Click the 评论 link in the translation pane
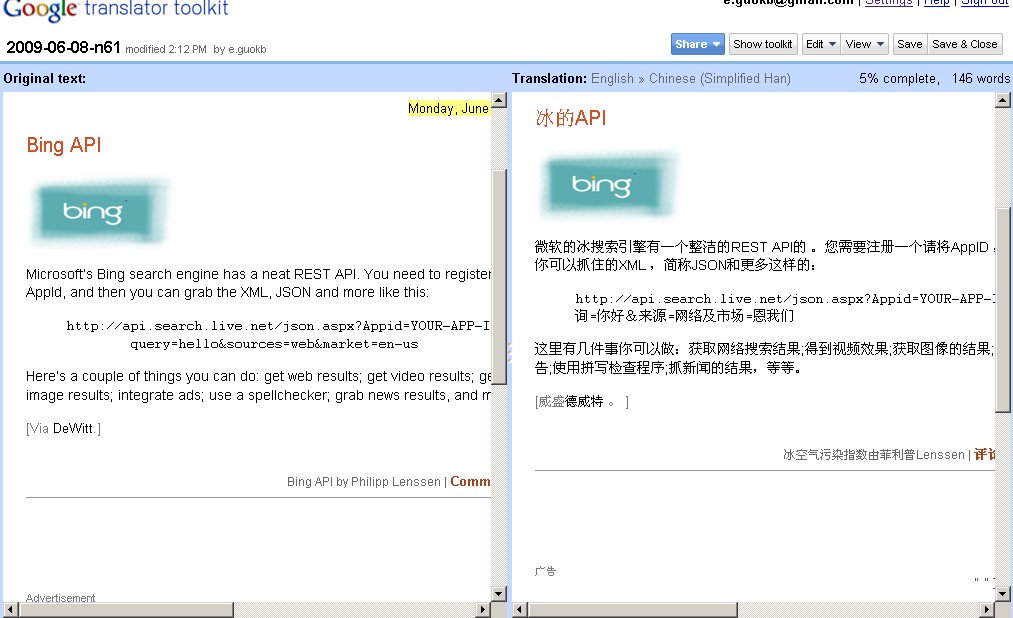 tap(984, 453)
